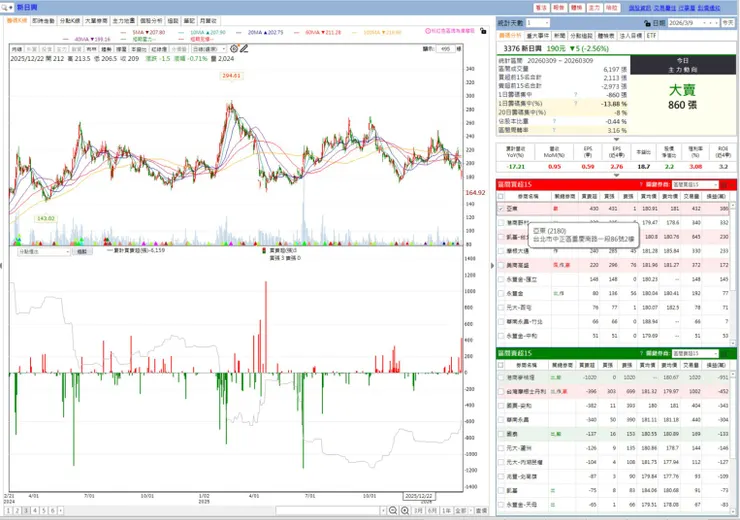Open the 法人目標 tab in the right panel
Image resolution: width=740 pixels, height=520 pixels.
point(631,36)
